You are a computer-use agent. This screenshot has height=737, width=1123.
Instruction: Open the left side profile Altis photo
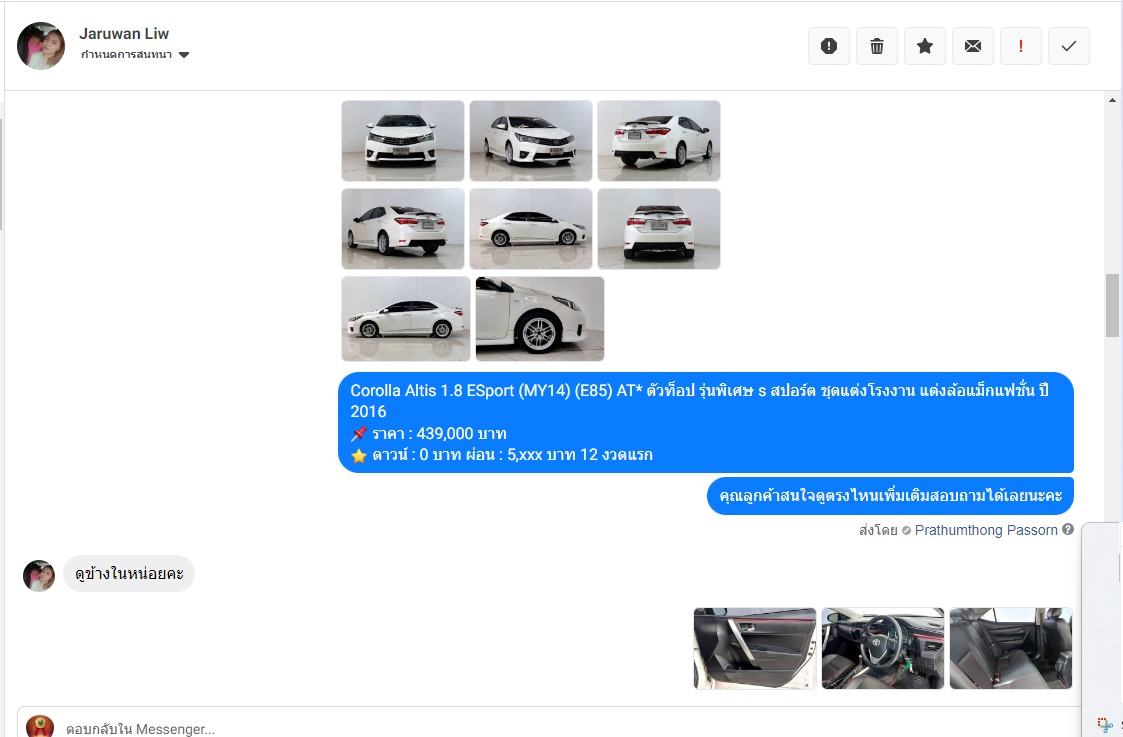tap(405, 319)
